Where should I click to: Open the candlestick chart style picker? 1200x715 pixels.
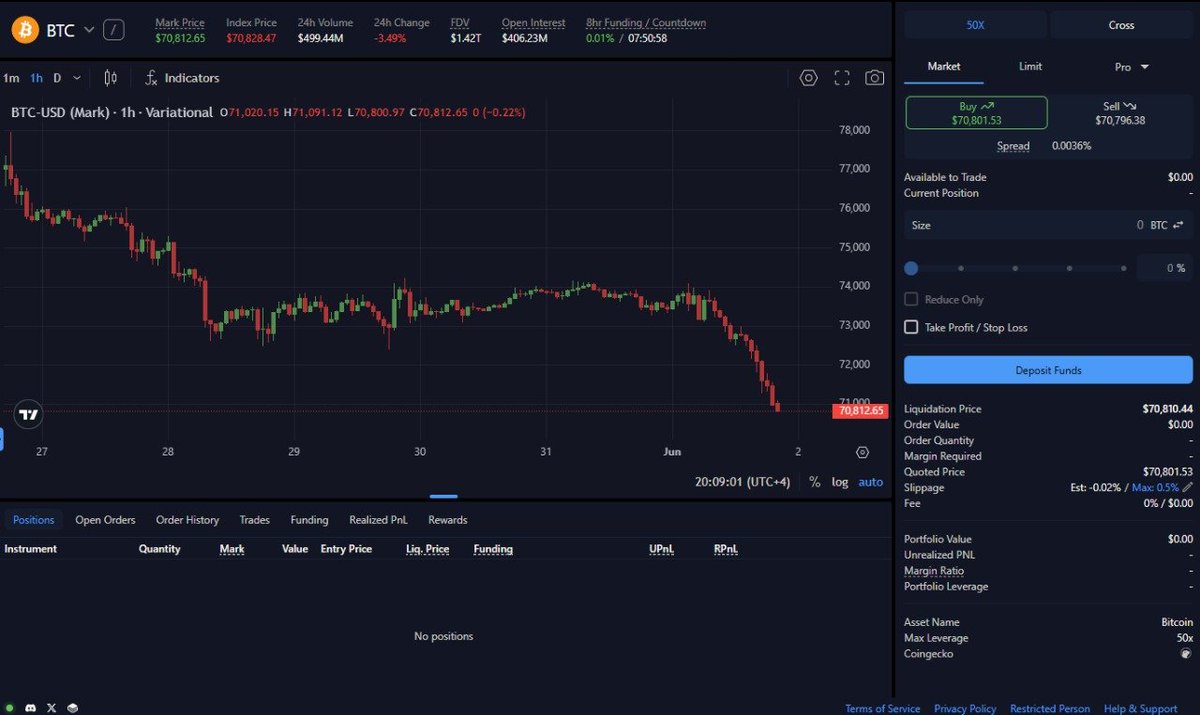pyautogui.click(x=111, y=78)
